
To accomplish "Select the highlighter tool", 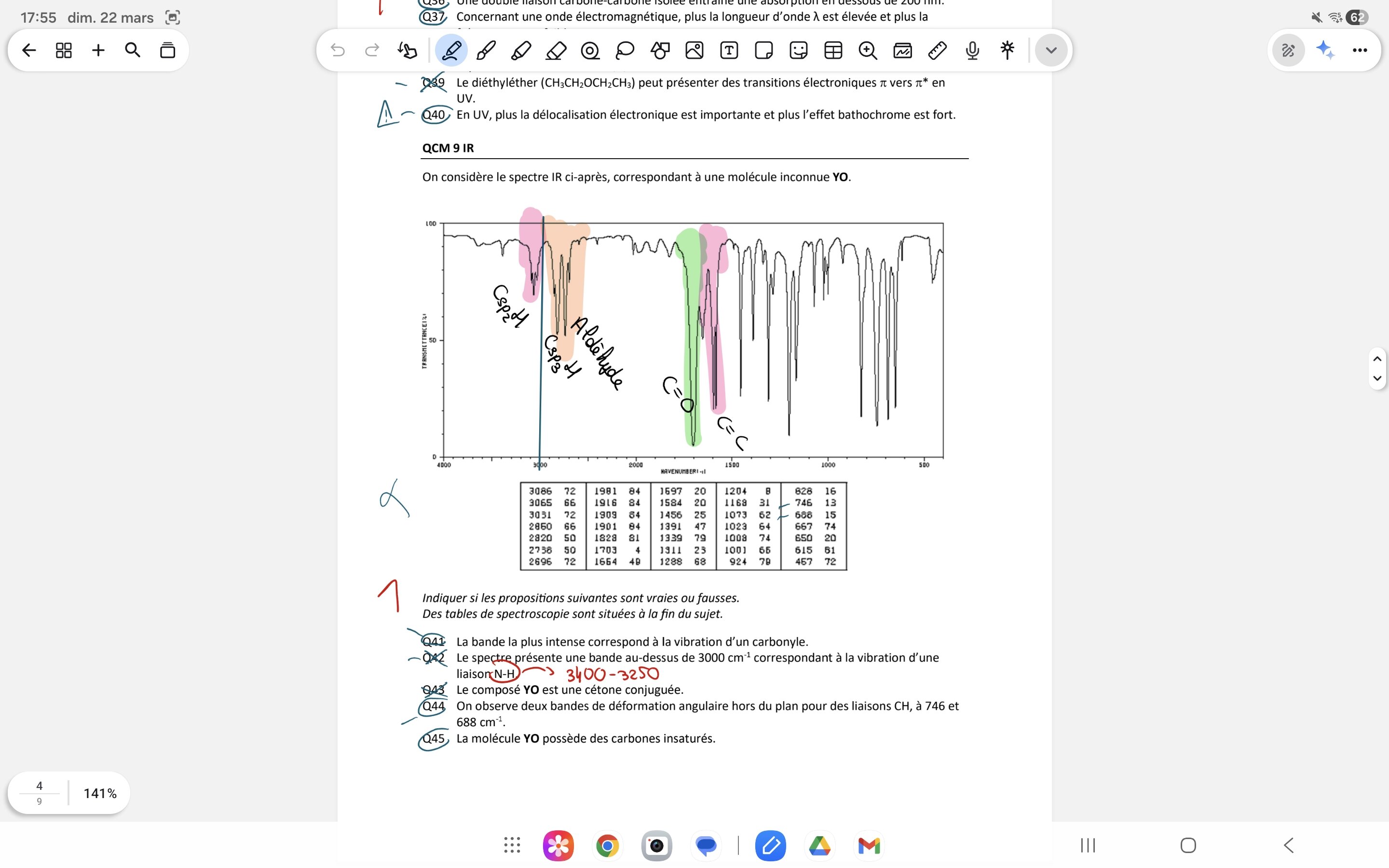I will coord(520,51).
